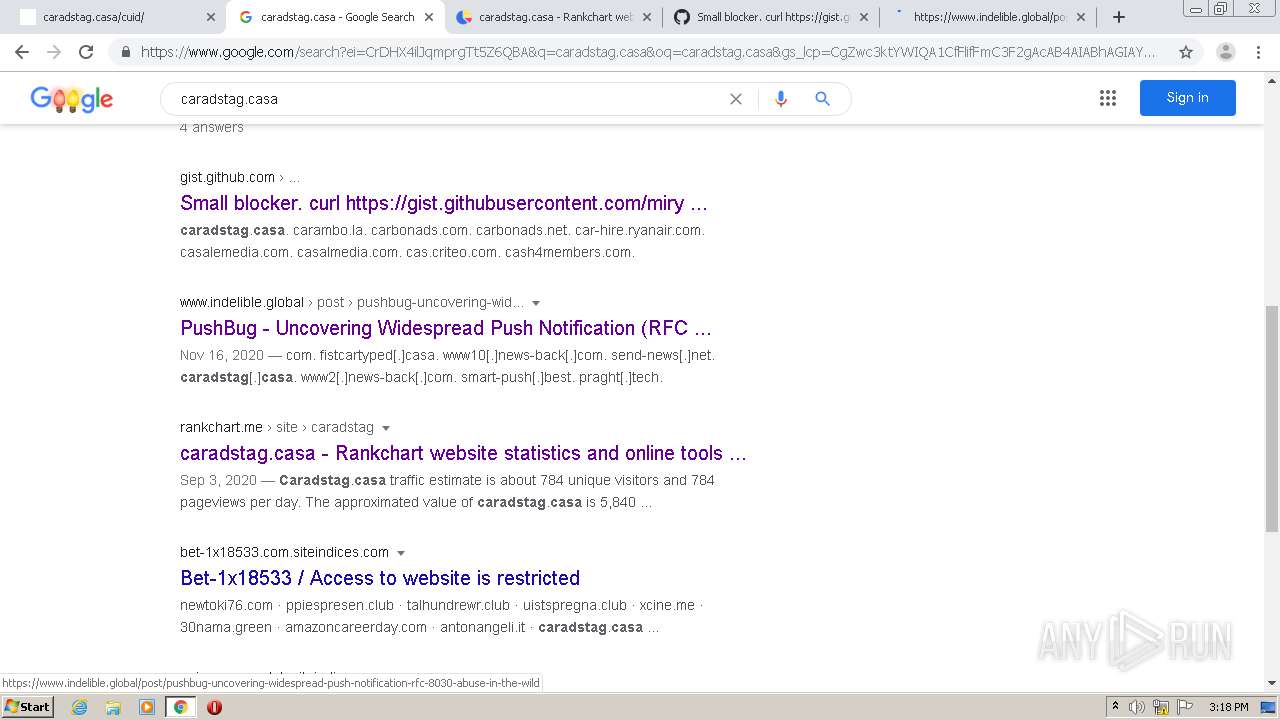Open the Small blocker gist result link
1280x720 pixels.
pyautogui.click(x=444, y=203)
